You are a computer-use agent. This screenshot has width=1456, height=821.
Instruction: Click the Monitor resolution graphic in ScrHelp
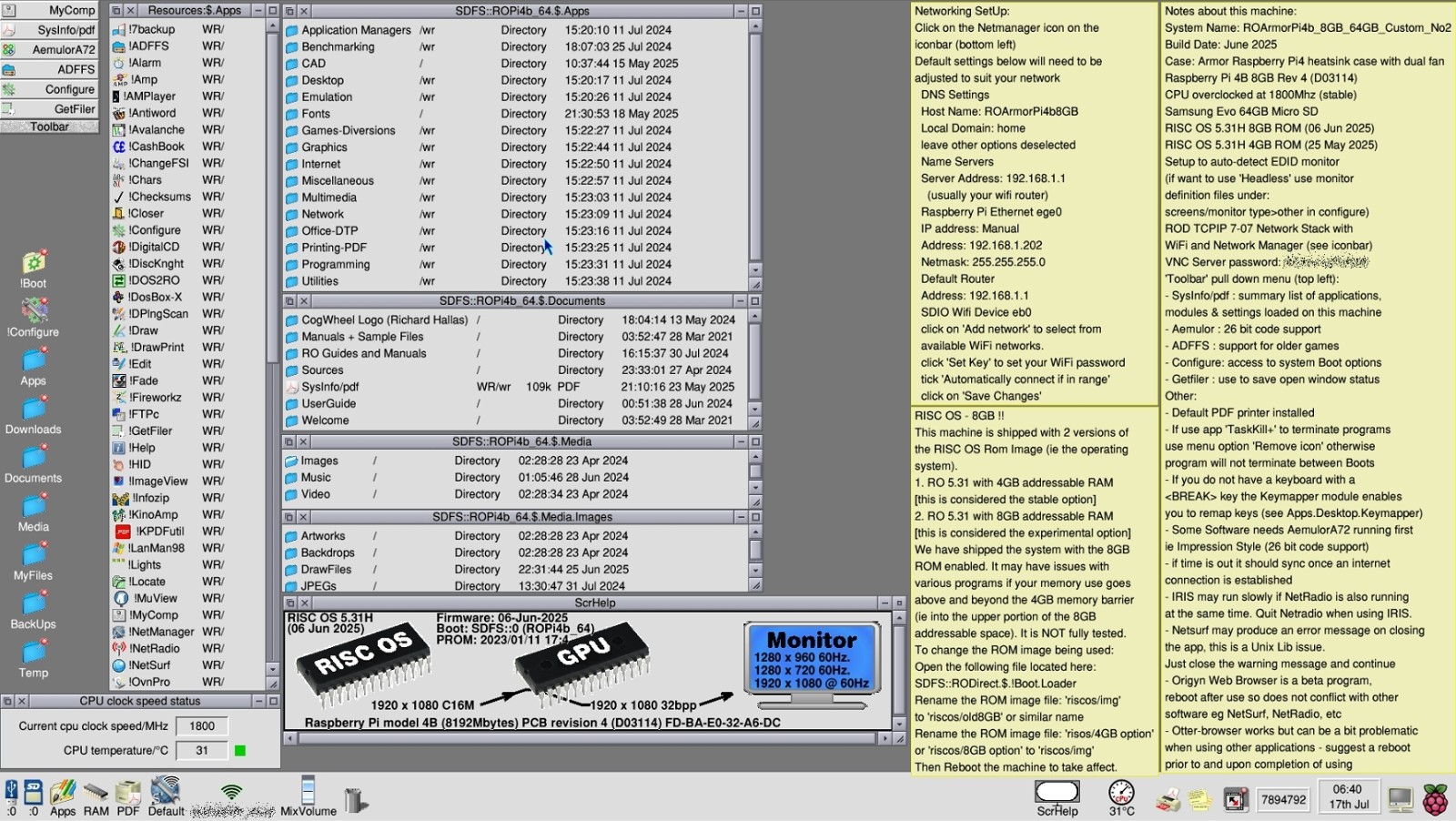click(x=813, y=664)
